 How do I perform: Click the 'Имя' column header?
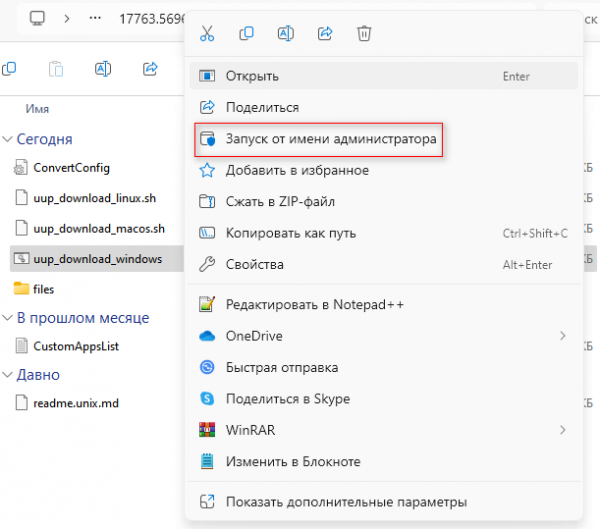pyautogui.click(x=37, y=109)
